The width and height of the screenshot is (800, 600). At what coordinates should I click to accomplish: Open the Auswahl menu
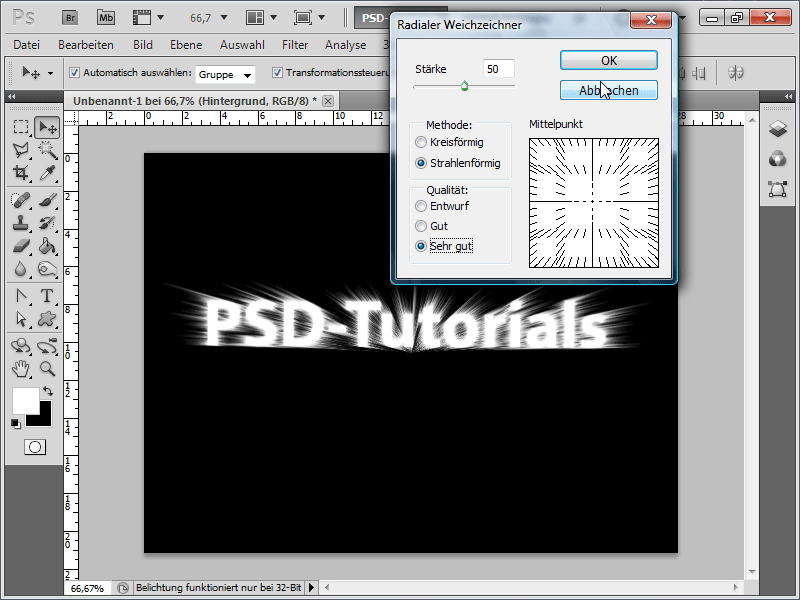(242, 45)
